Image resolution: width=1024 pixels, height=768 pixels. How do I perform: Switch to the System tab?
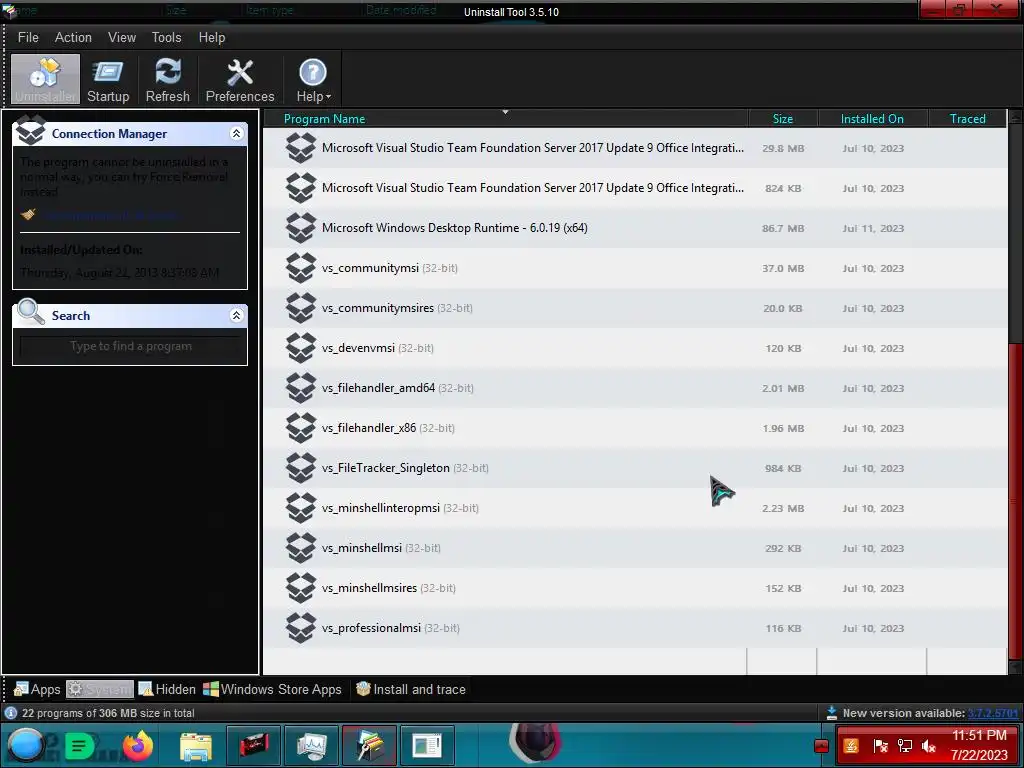[100, 689]
